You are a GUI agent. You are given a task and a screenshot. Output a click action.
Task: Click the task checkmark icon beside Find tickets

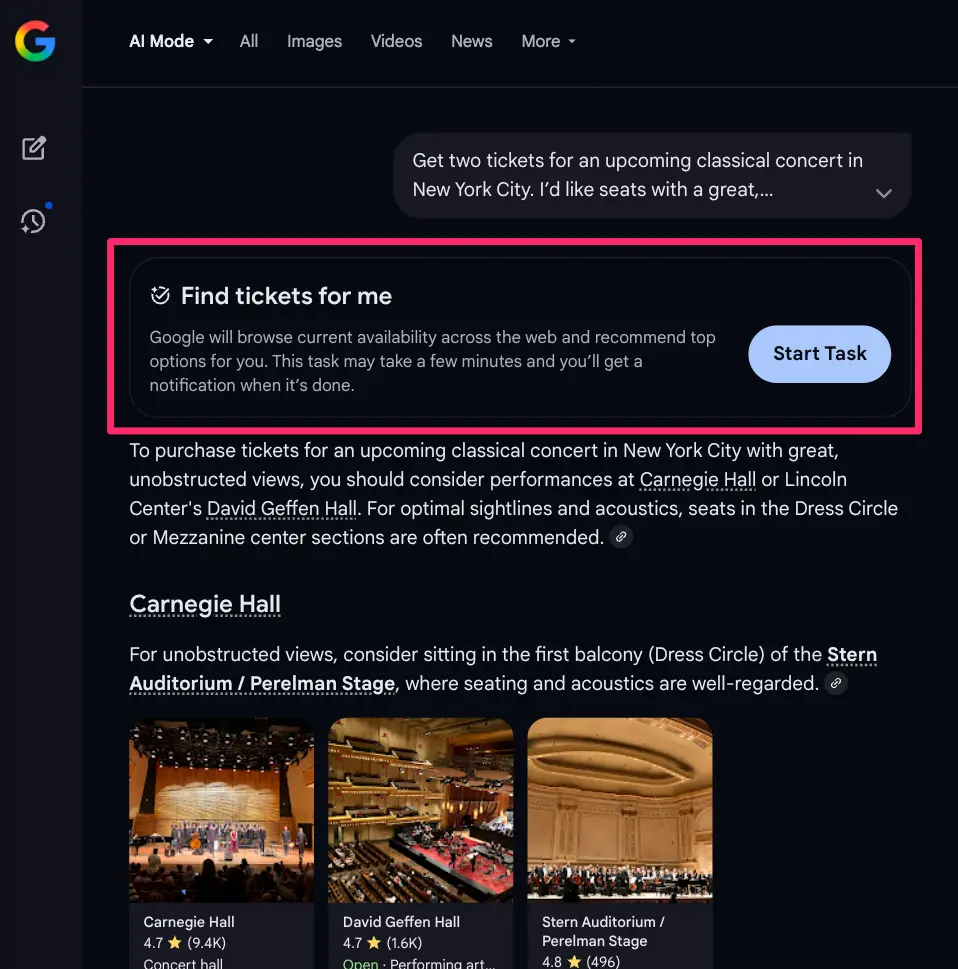(160, 295)
